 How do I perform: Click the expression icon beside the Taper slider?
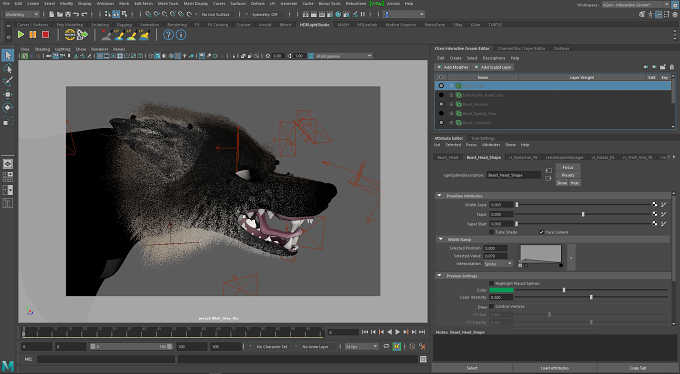[x=664, y=214]
